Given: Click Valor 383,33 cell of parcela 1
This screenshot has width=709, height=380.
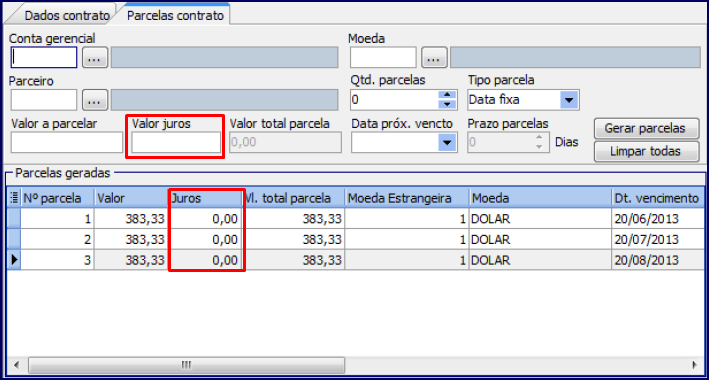Looking at the screenshot, I should [131, 218].
